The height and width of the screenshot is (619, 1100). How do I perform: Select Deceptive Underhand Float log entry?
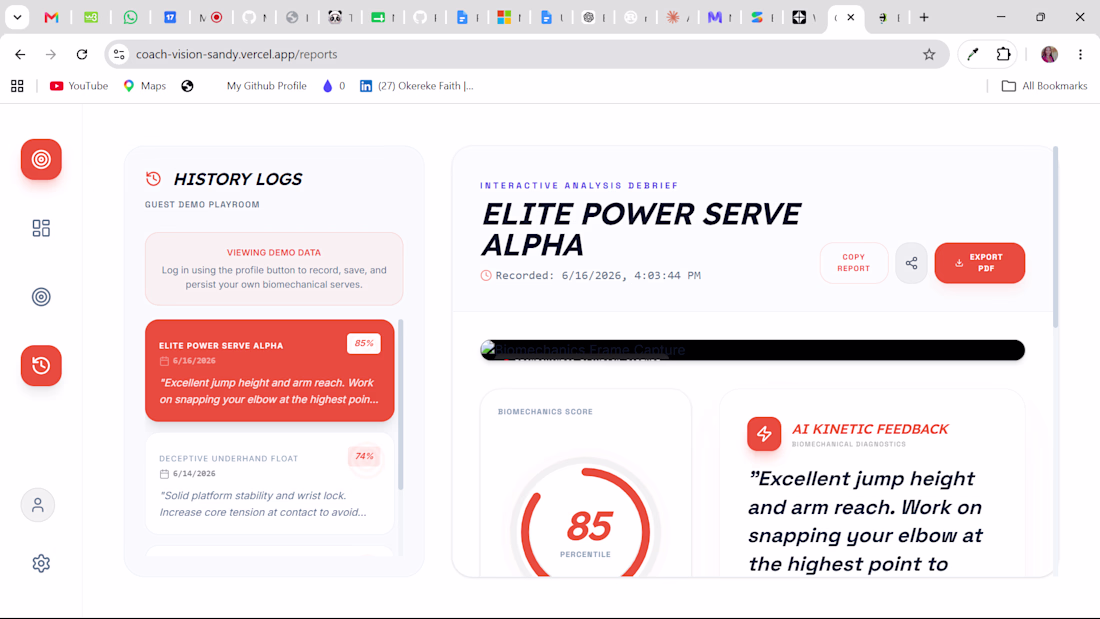tap(269, 484)
